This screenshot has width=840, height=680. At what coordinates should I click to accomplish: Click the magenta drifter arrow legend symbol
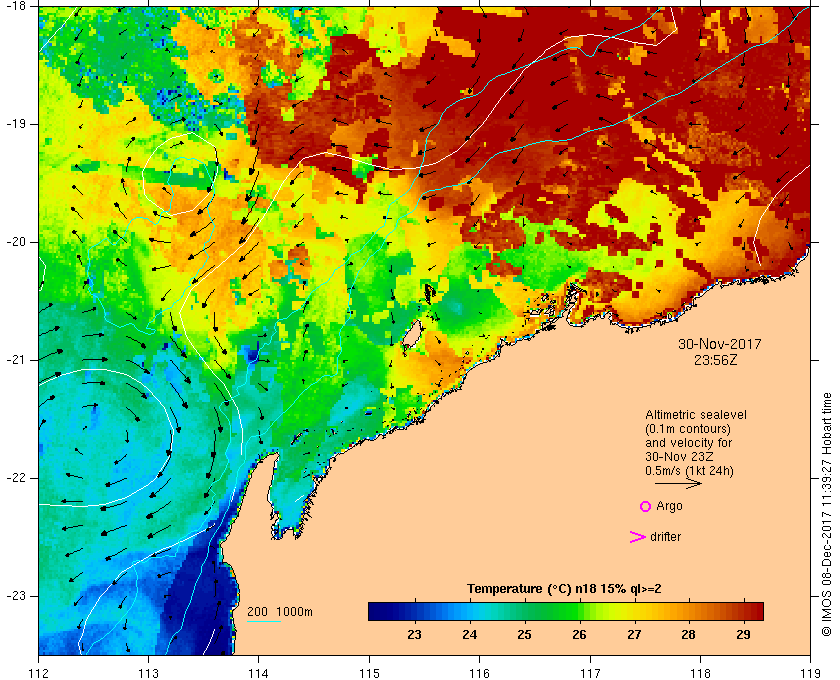pos(637,537)
